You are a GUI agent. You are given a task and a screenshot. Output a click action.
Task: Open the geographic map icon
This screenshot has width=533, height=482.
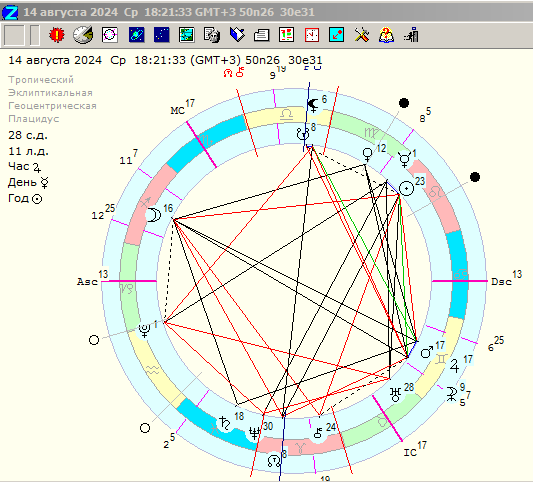point(187,35)
